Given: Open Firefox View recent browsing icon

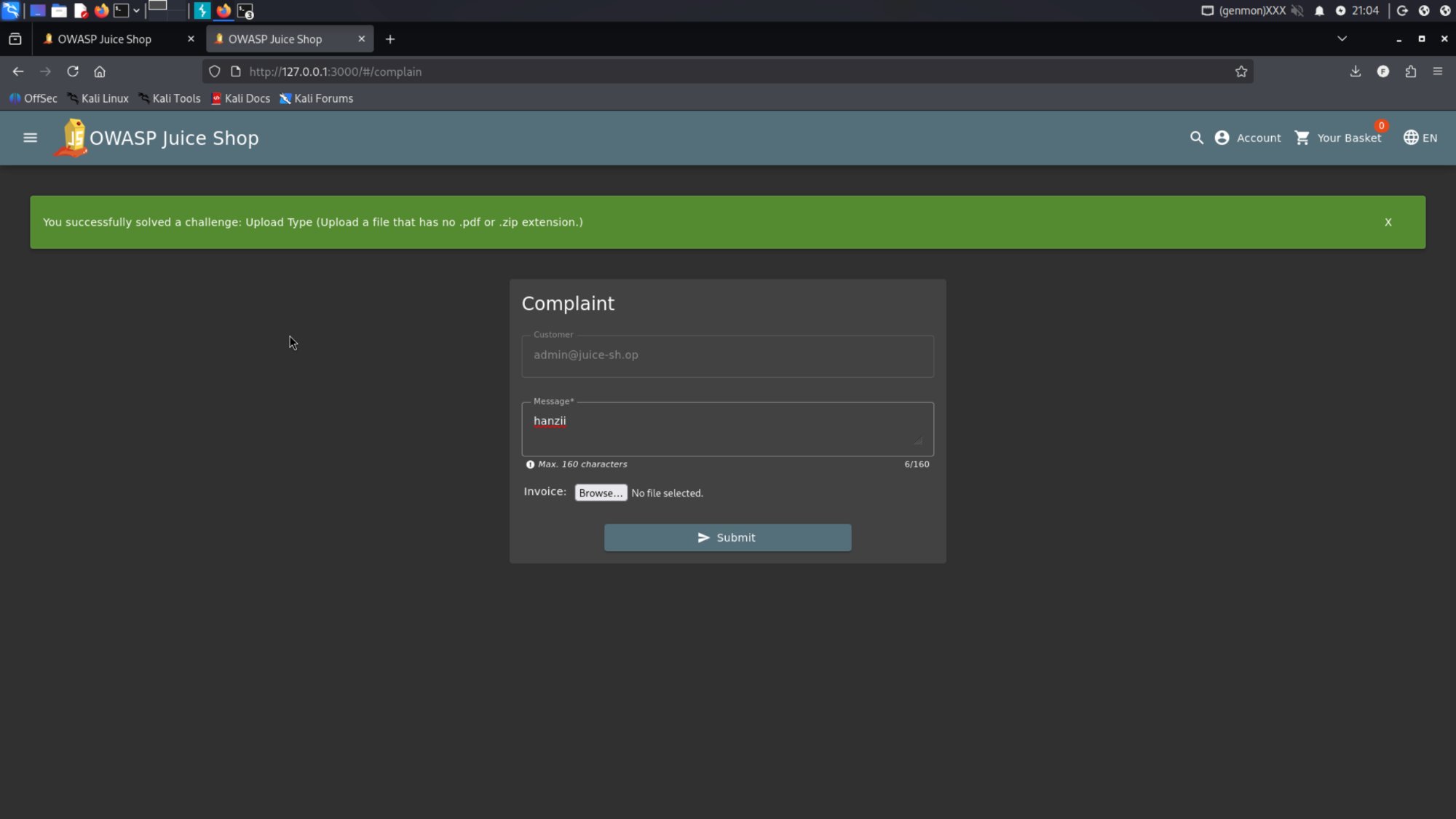Looking at the screenshot, I should tap(15, 39).
